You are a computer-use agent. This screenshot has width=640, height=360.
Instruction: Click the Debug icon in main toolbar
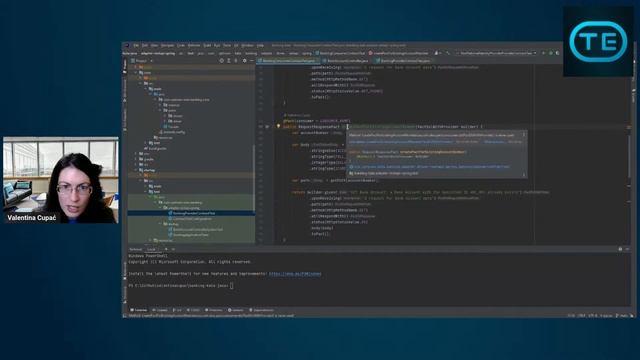click(550, 53)
